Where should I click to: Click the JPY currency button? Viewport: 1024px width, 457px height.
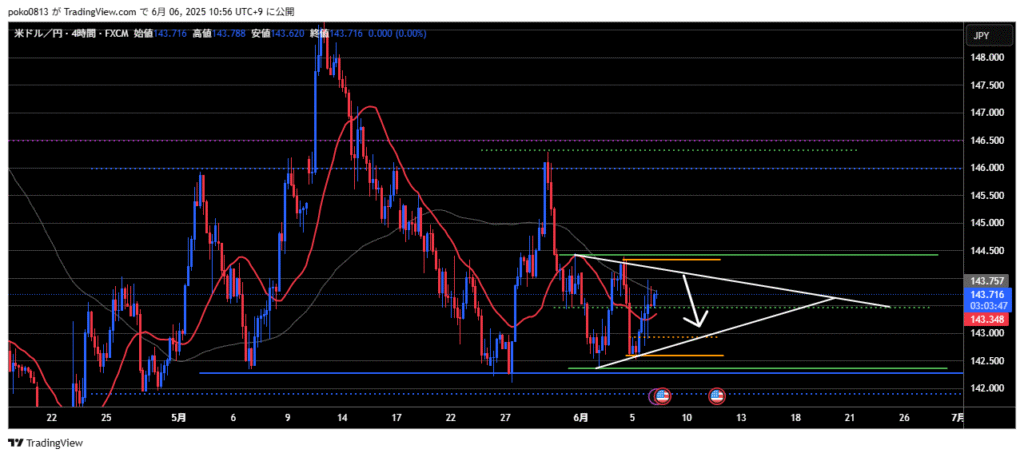(x=981, y=36)
